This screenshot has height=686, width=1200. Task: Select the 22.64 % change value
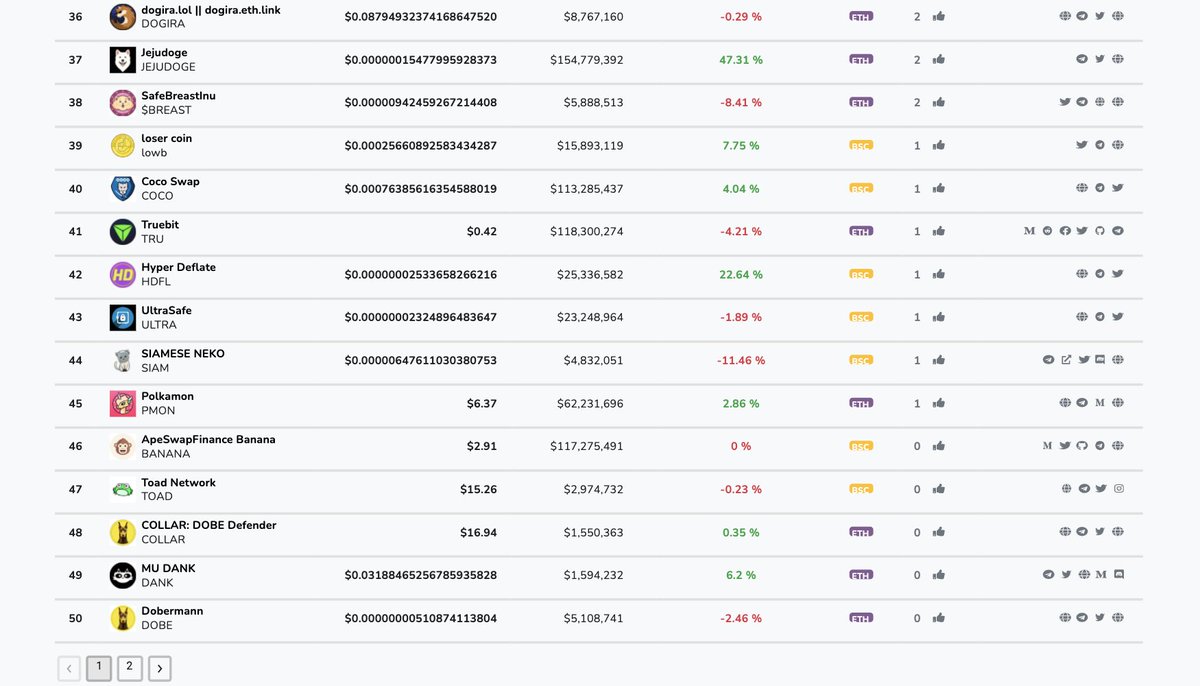point(741,275)
